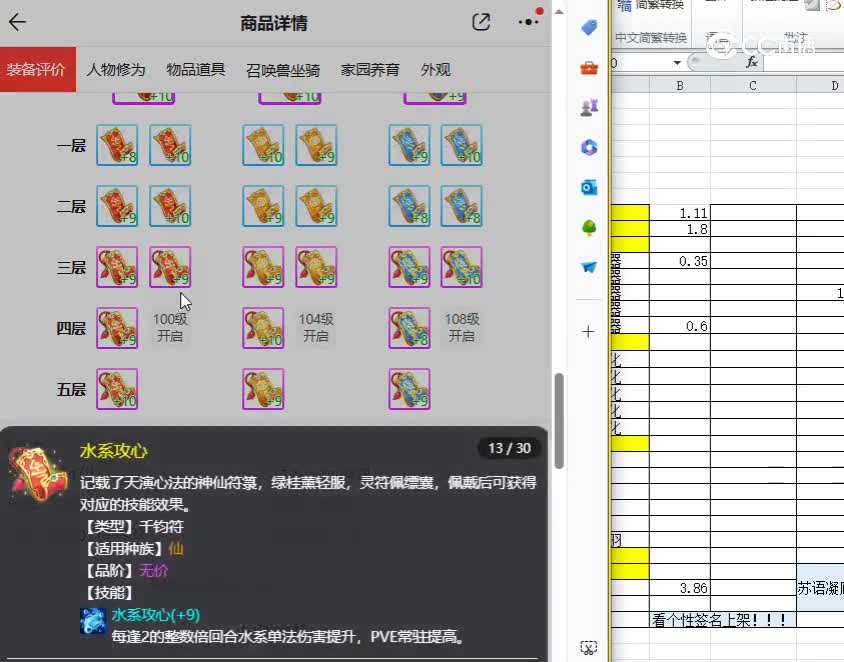Click the fx insert function button

752,62
